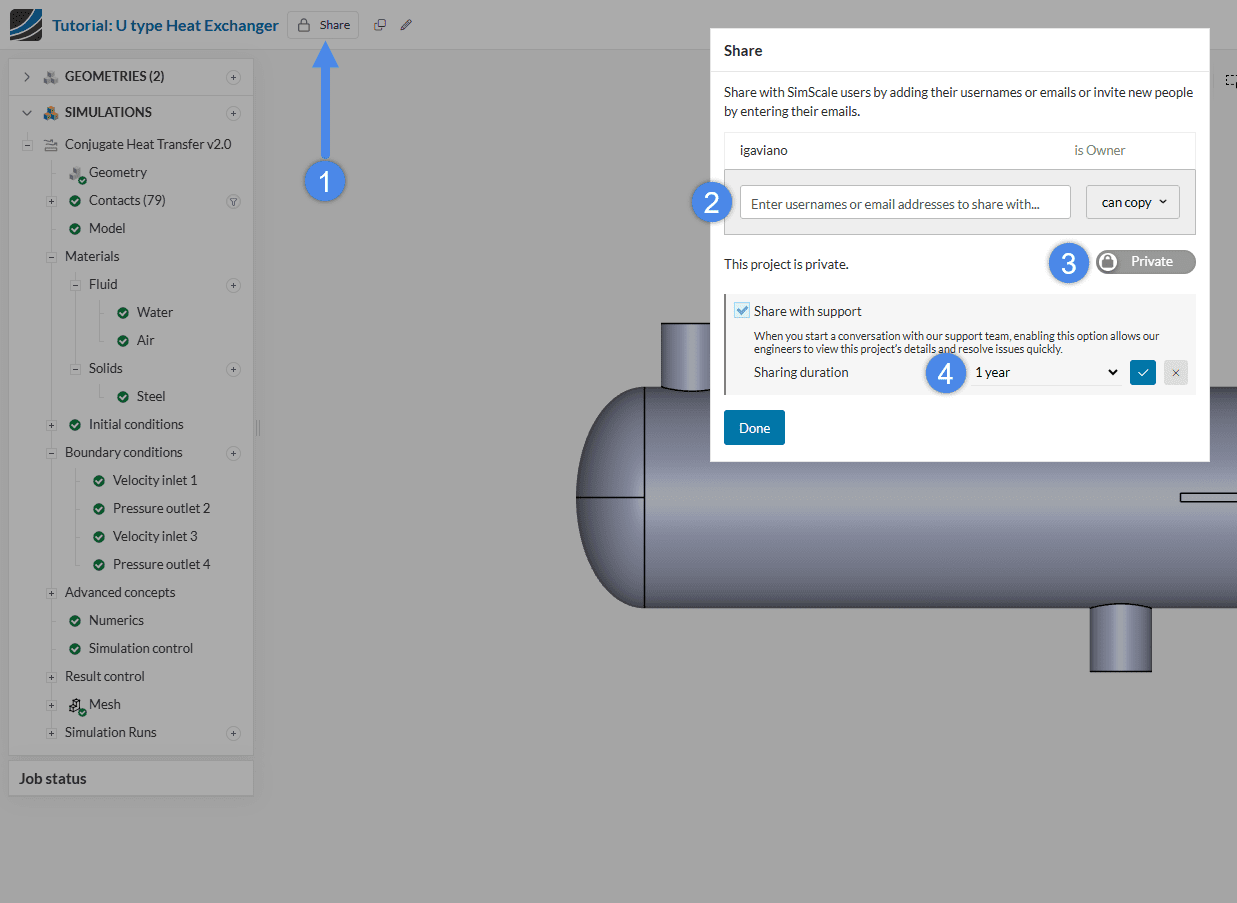Add a boundary condition via plus icon
The height and width of the screenshot is (903, 1237).
click(x=233, y=453)
